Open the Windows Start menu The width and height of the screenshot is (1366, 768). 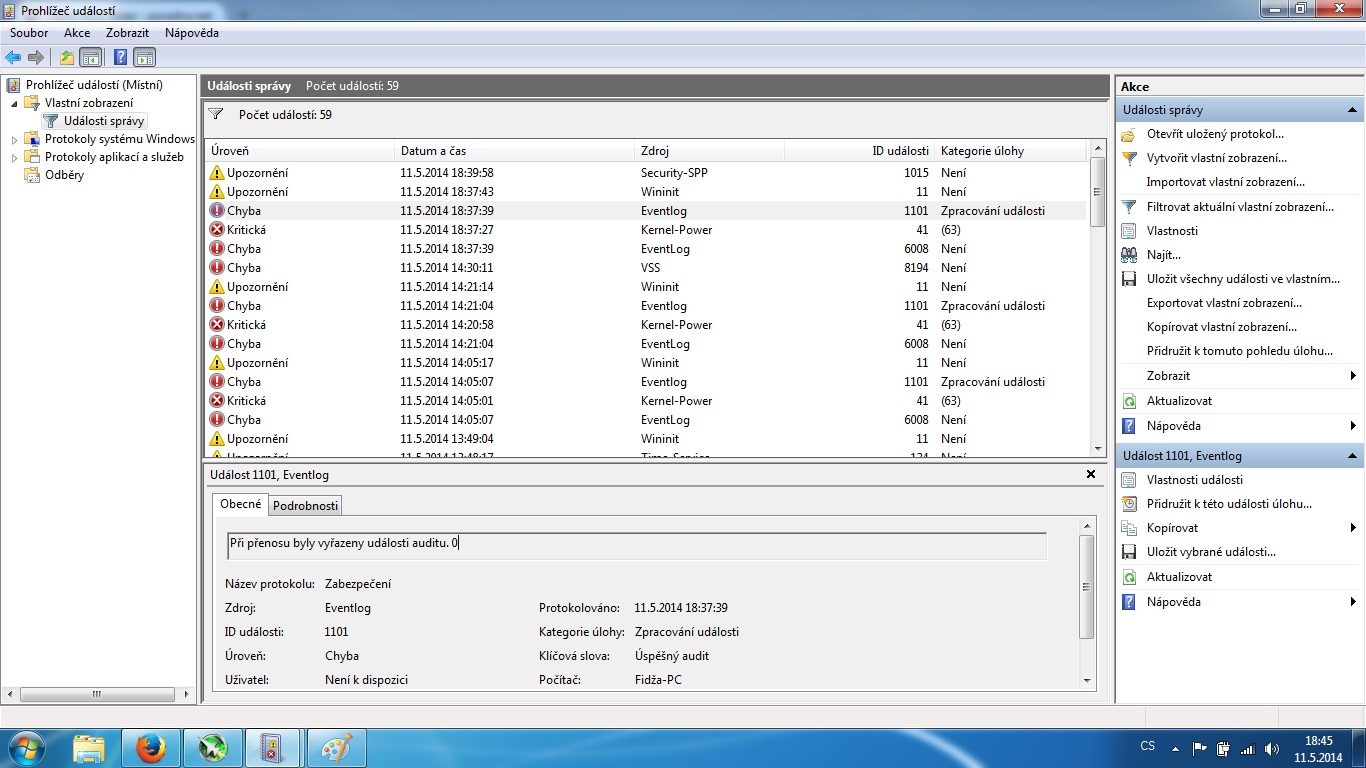point(26,748)
